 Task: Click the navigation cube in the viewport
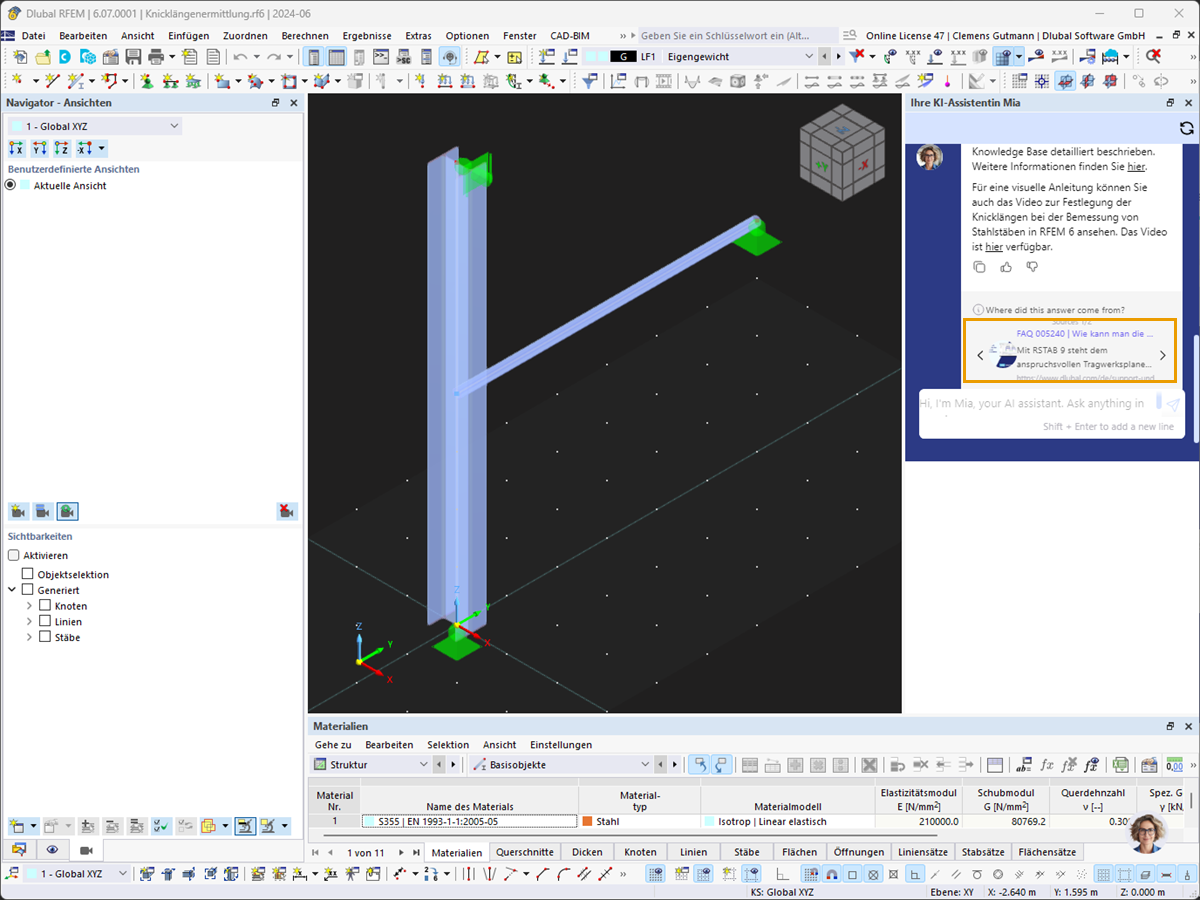pyautogui.click(x=841, y=155)
